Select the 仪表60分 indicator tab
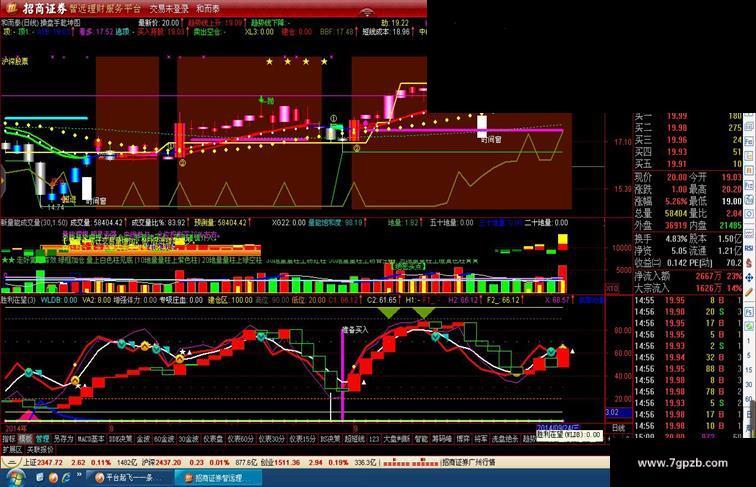The width and height of the screenshot is (756, 487). [241, 439]
